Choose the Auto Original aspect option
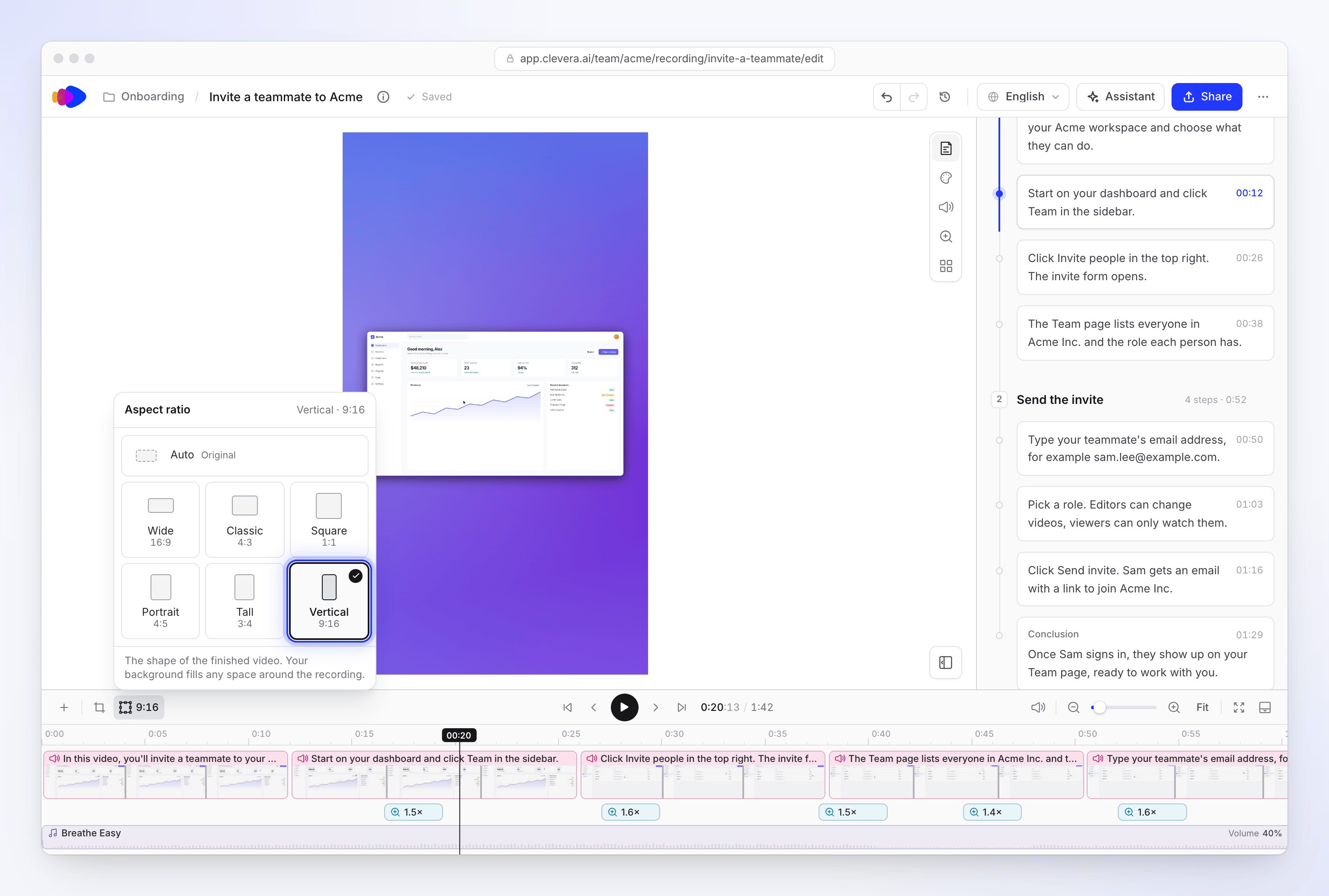Screen dimensions: 1329x896 tap(245, 455)
